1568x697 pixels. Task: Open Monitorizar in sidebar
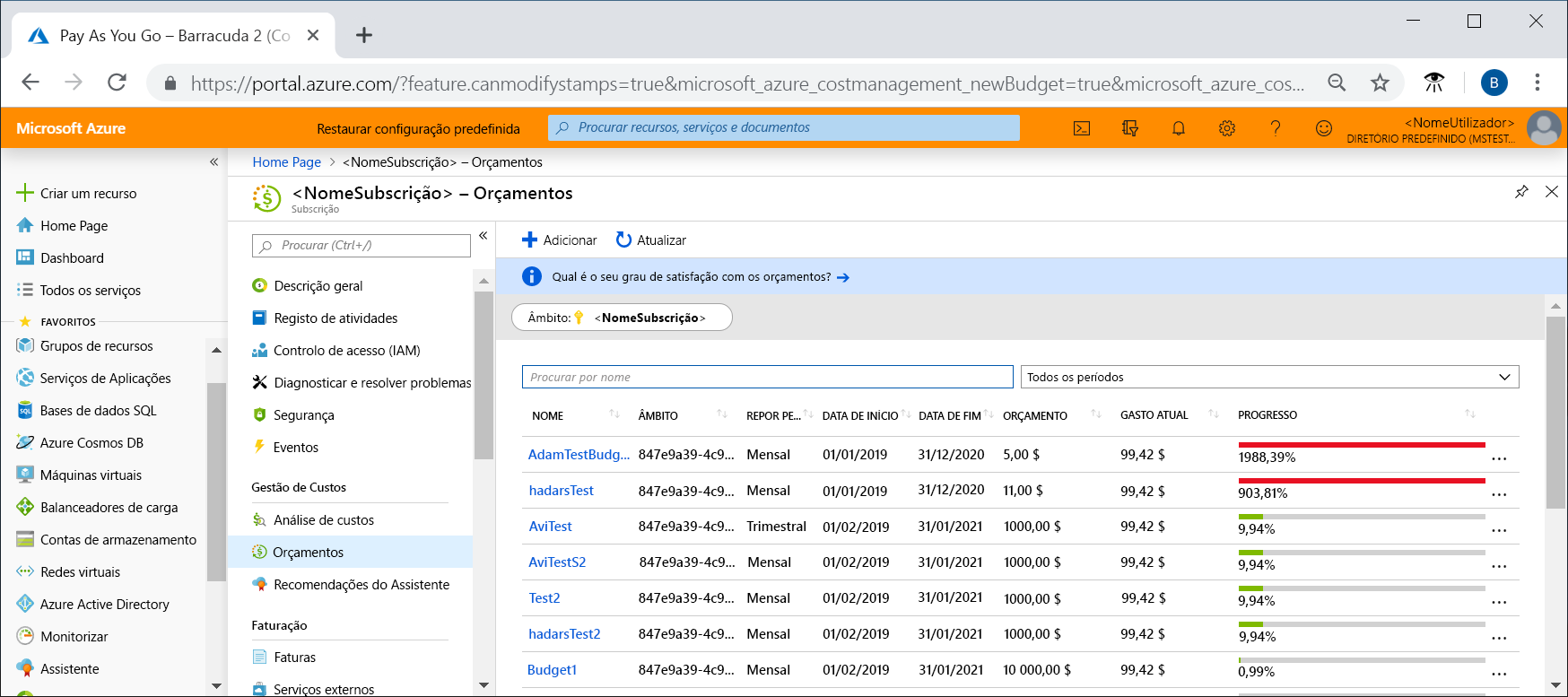(x=63, y=637)
